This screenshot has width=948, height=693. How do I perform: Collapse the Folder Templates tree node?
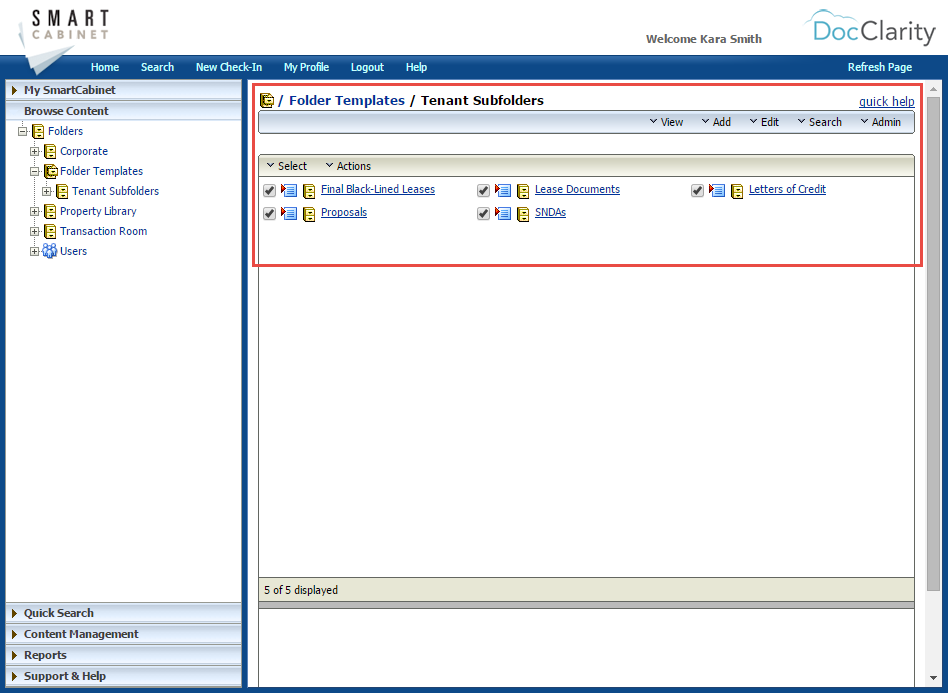click(x=34, y=171)
